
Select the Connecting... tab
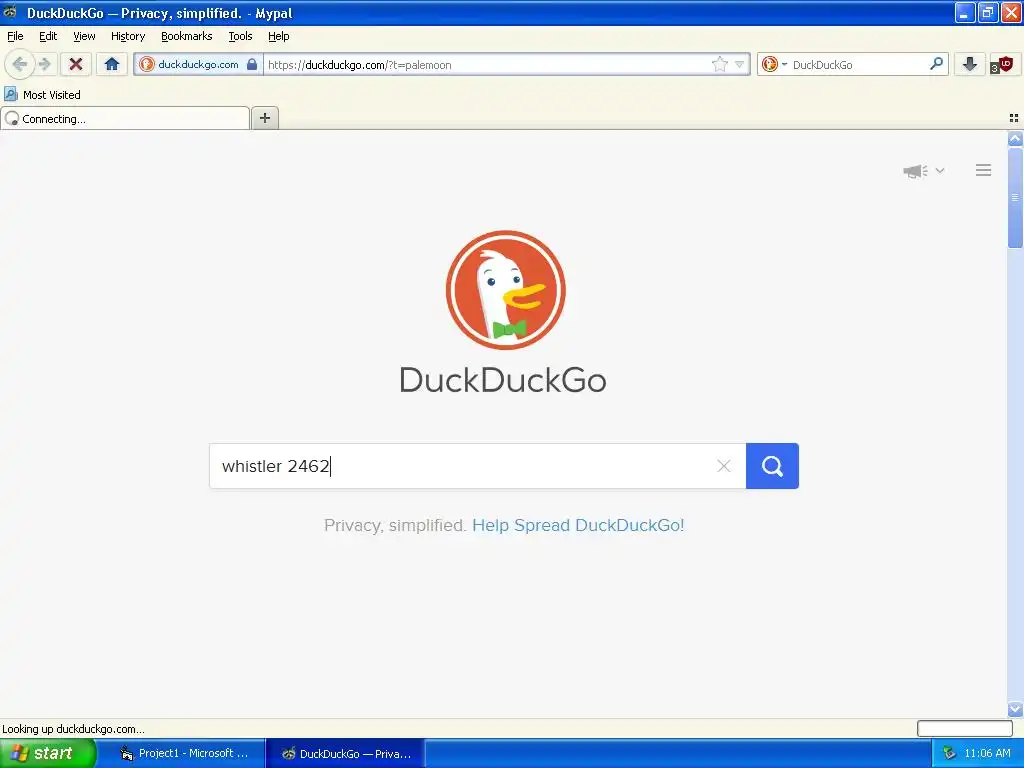click(x=125, y=119)
